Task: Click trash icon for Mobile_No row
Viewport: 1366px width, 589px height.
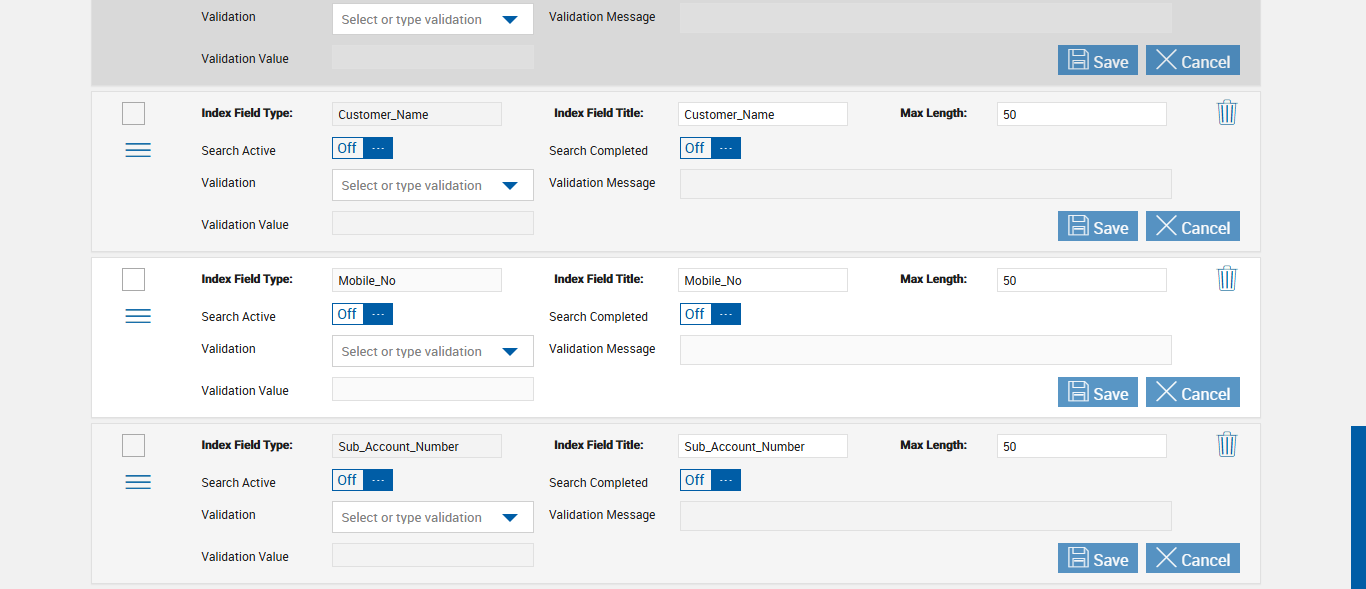Action: point(1227,279)
